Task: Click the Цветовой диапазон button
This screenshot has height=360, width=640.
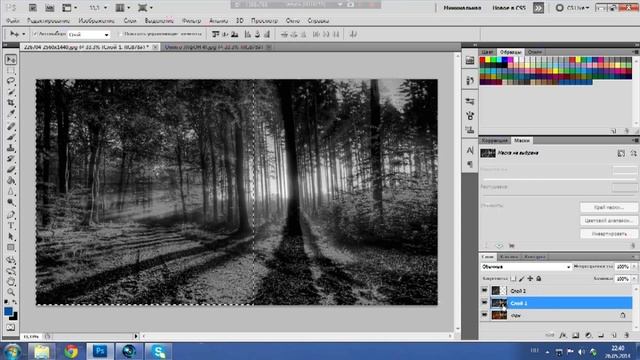Action: 609,220
